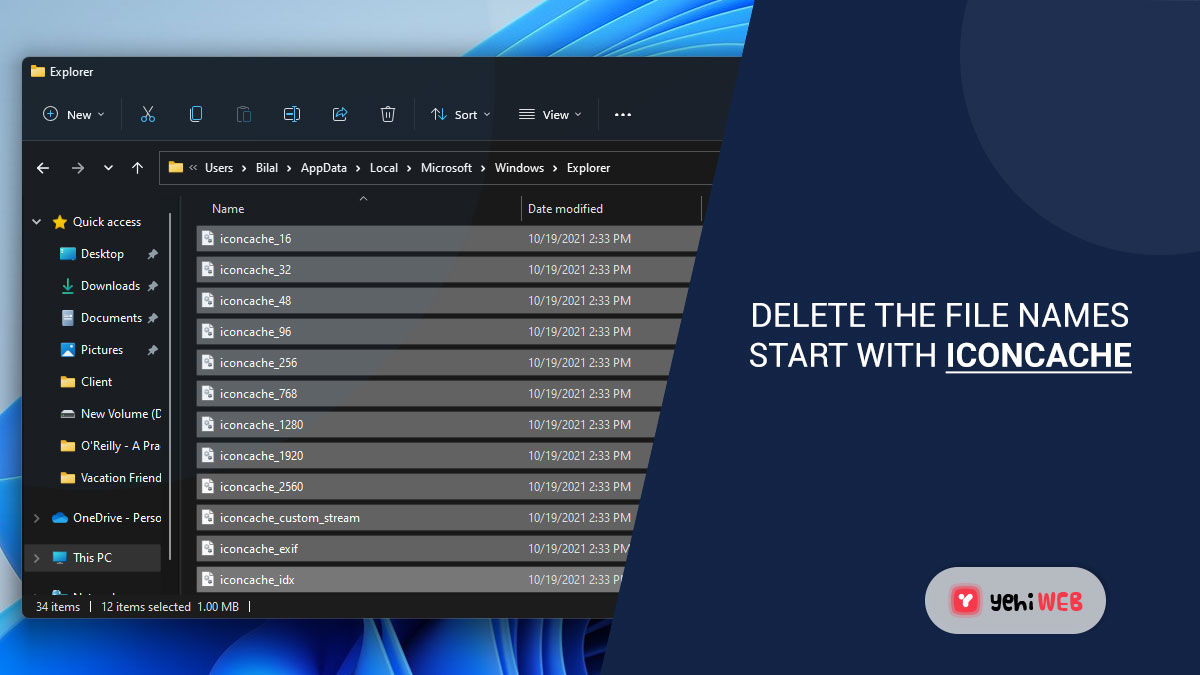The width and height of the screenshot is (1200, 675).
Task: Go back with the left arrow button
Action: tap(43, 168)
